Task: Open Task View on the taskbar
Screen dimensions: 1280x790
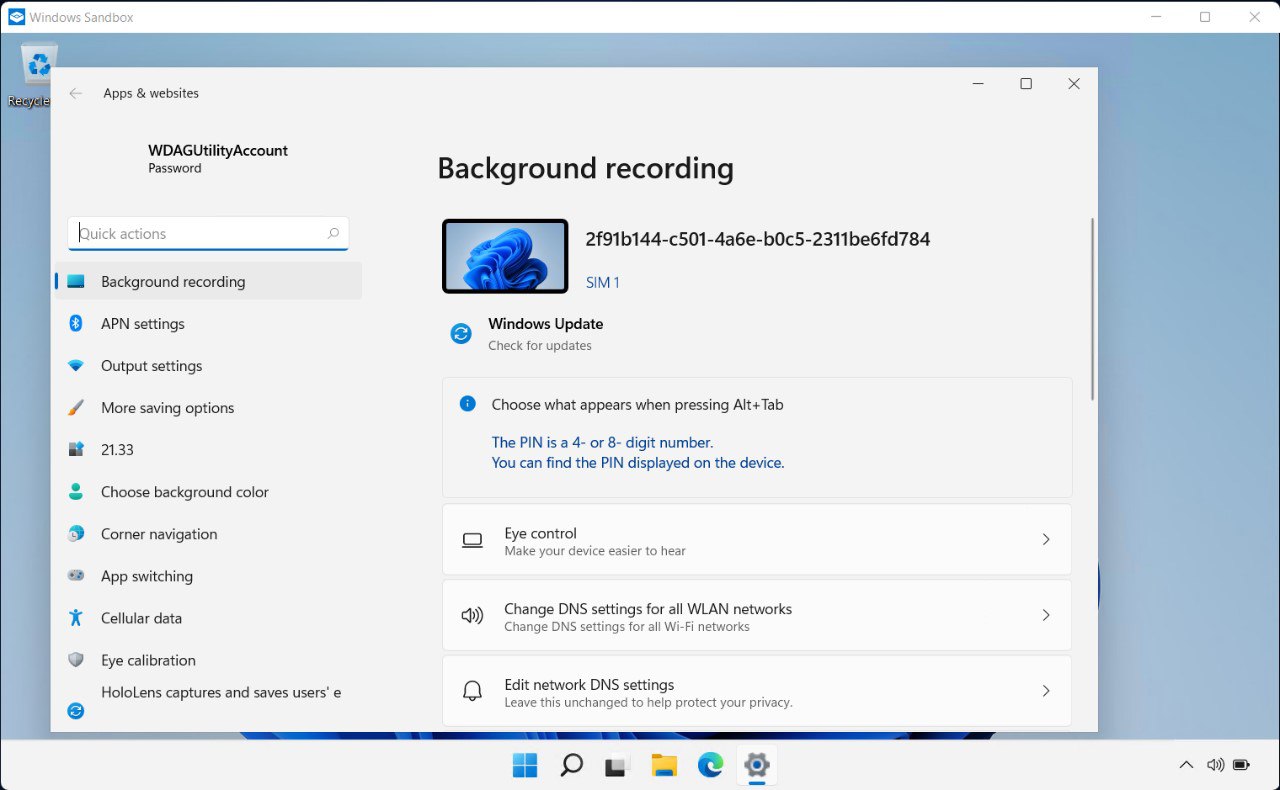Action: tap(617, 766)
